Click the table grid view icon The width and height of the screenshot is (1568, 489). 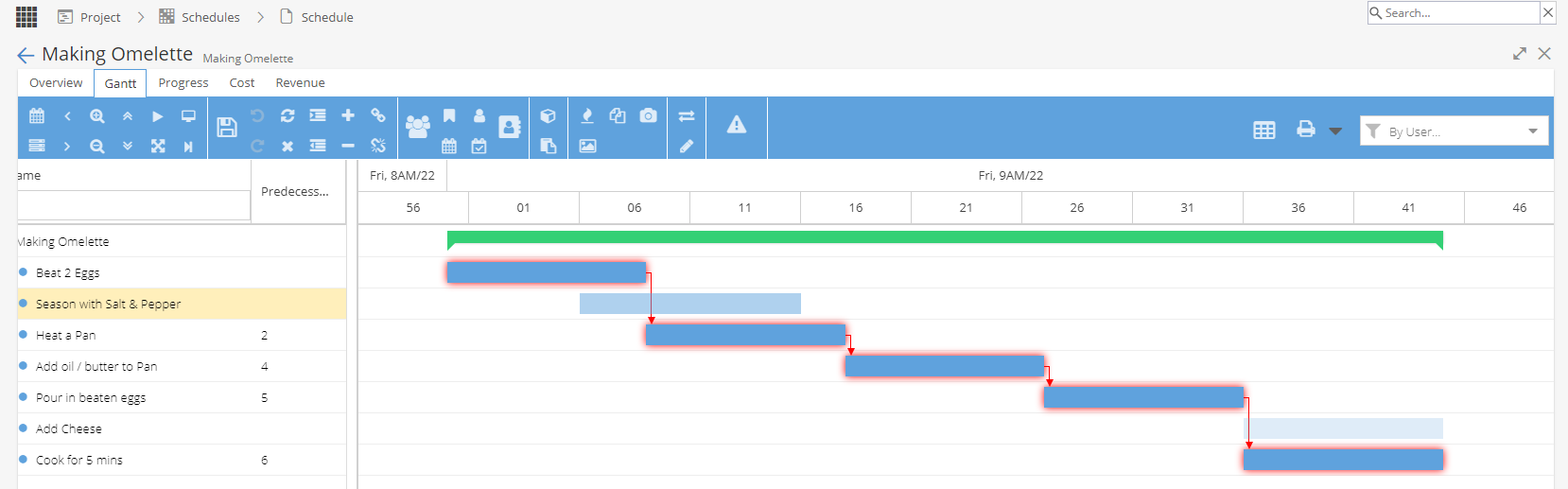click(x=1264, y=131)
